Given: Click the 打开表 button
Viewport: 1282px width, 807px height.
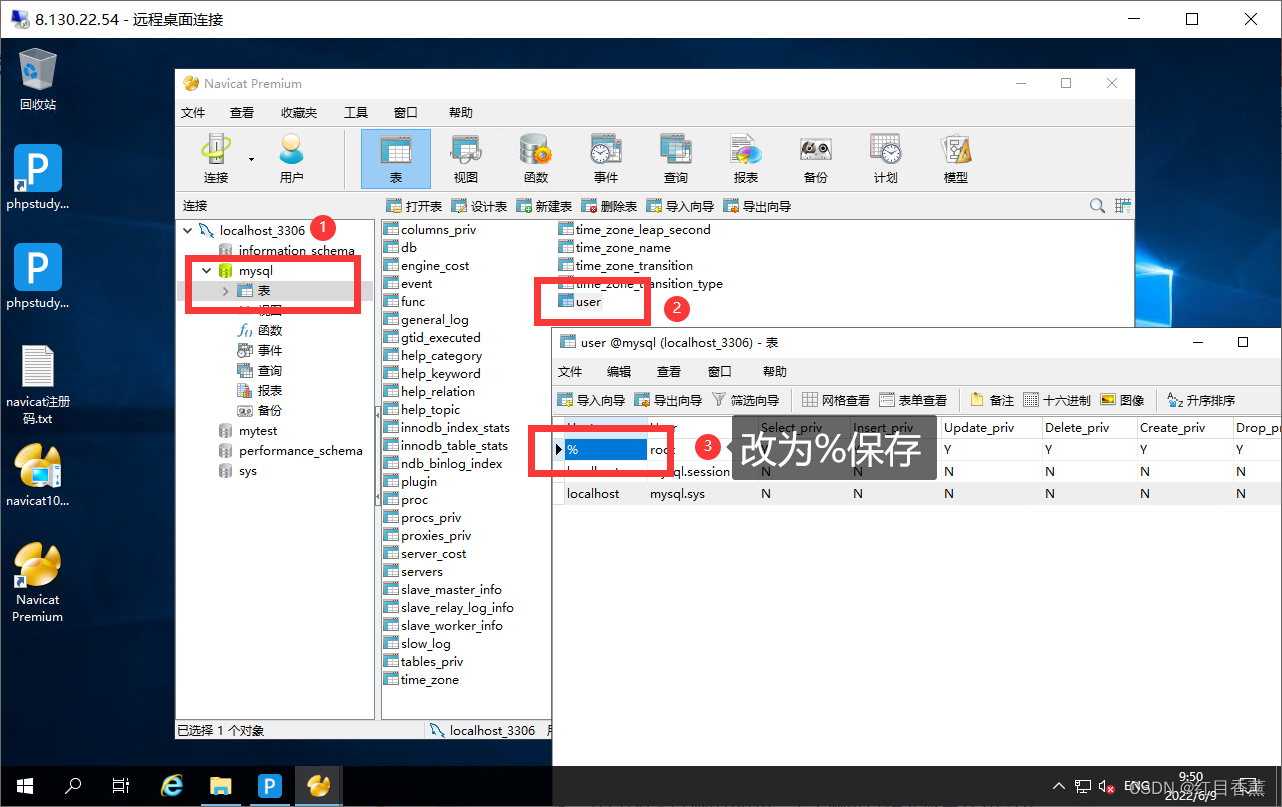Looking at the screenshot, I should click(415, 206).
